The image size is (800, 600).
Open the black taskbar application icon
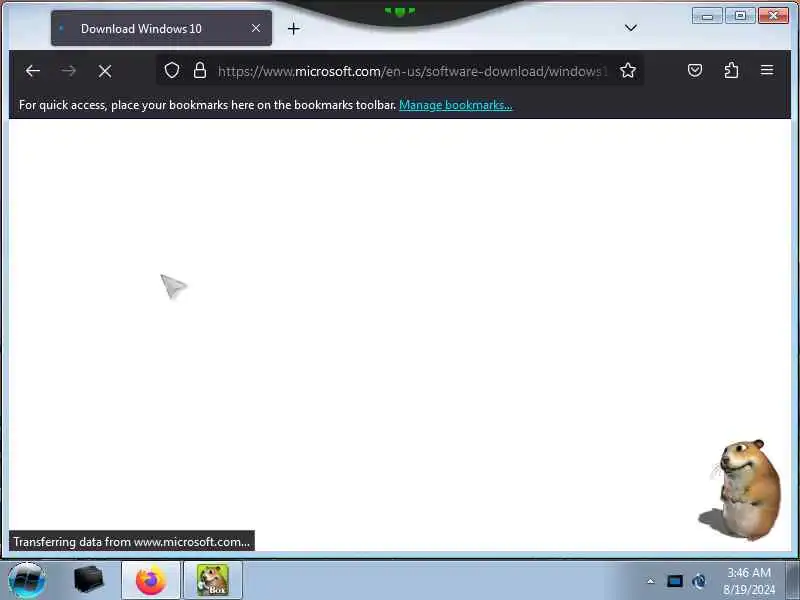(89, 580)
